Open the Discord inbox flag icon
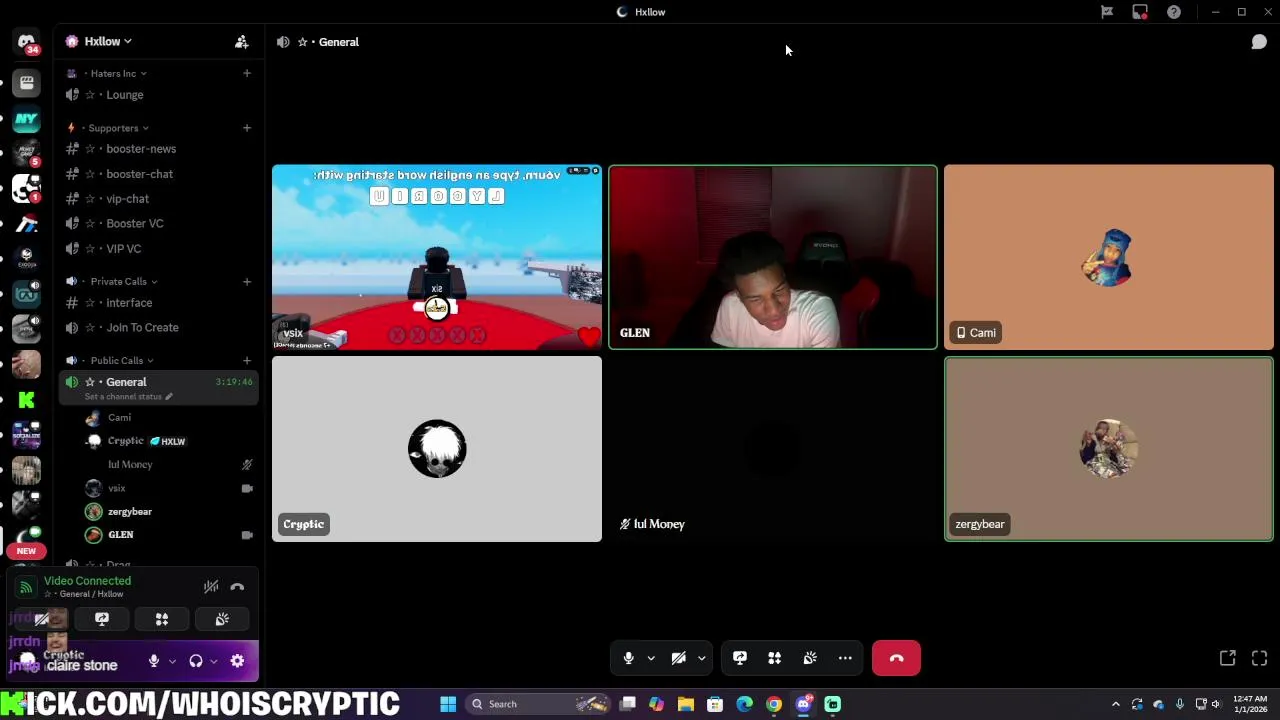The image size is (1280, 720). (1107, 12)
